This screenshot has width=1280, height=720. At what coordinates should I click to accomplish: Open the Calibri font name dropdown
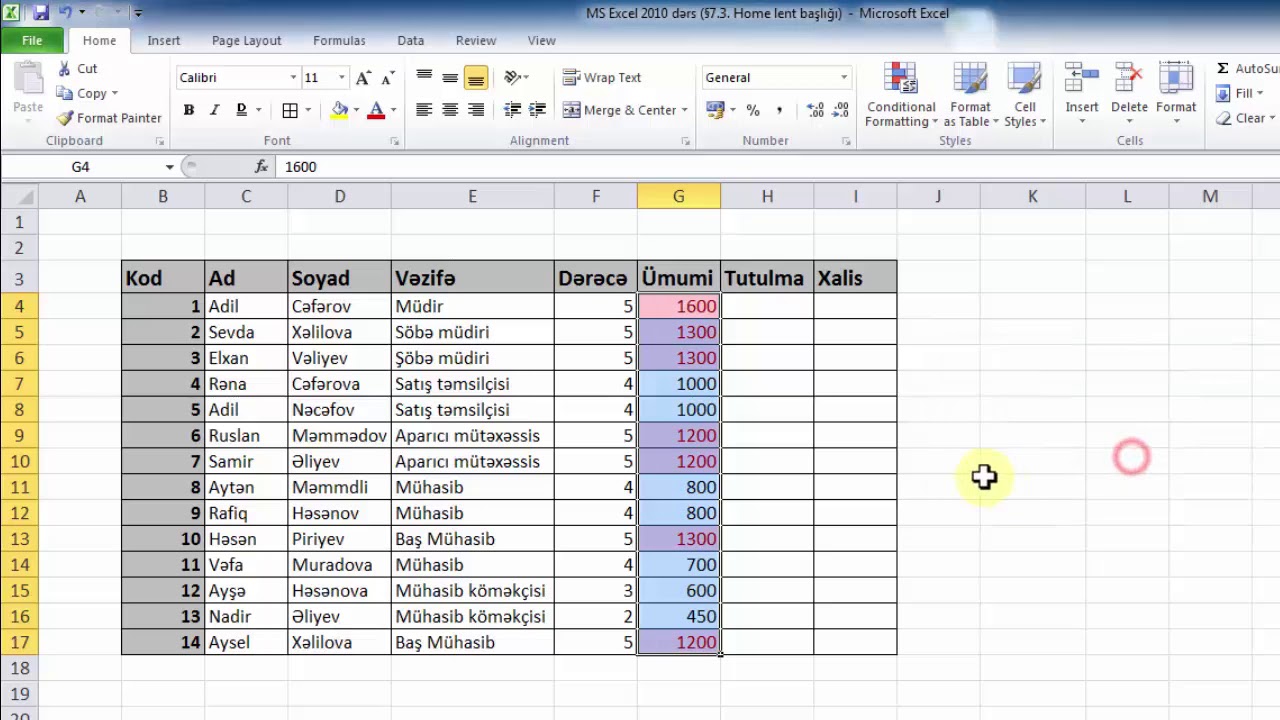[293, 78]
